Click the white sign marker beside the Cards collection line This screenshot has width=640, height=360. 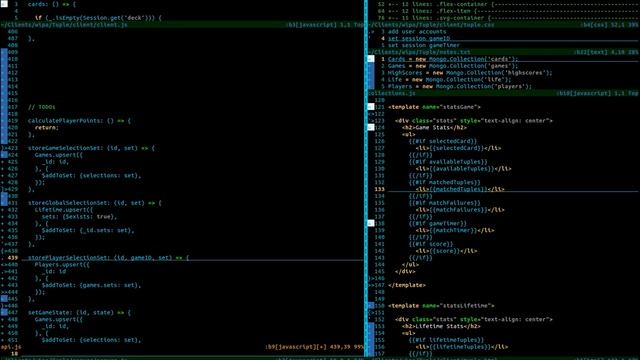[x=371, y=59]
